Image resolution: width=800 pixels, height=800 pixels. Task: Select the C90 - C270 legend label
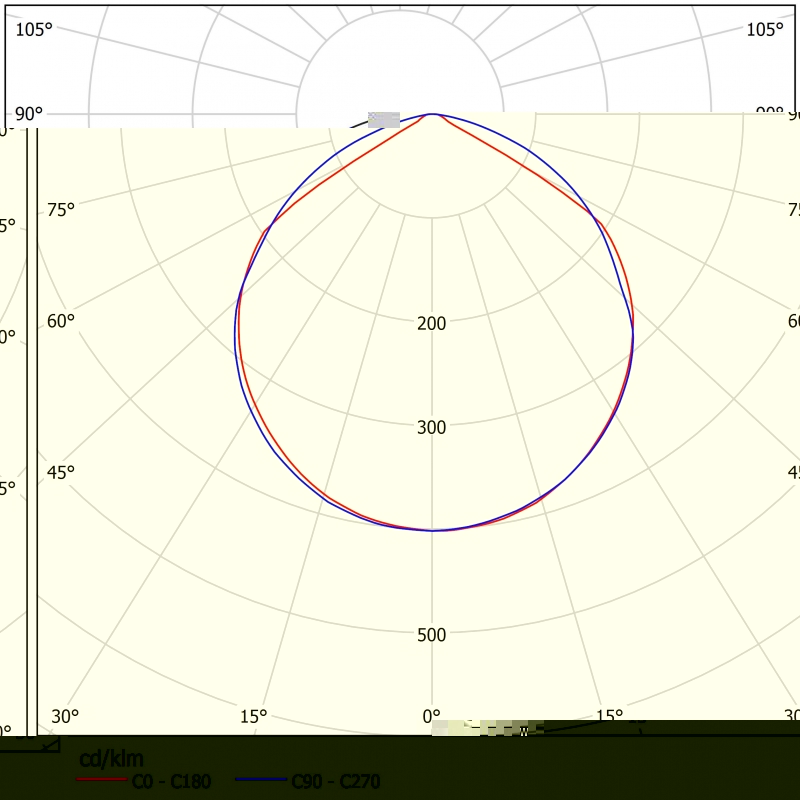[335, 781]
